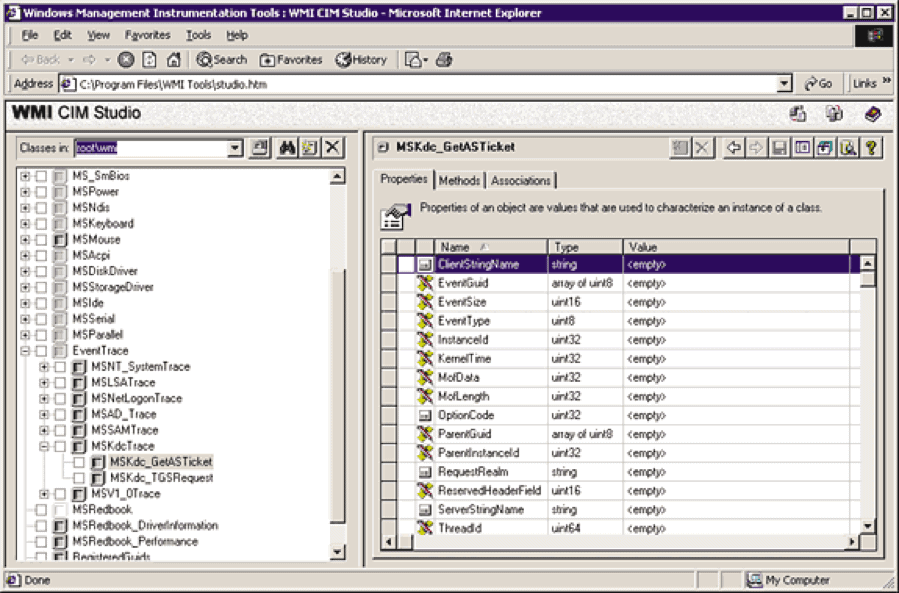The height and width of the screenshot is (593, 899).
Task: Open the Mail toolbar icon
Action: click(416, 60)
